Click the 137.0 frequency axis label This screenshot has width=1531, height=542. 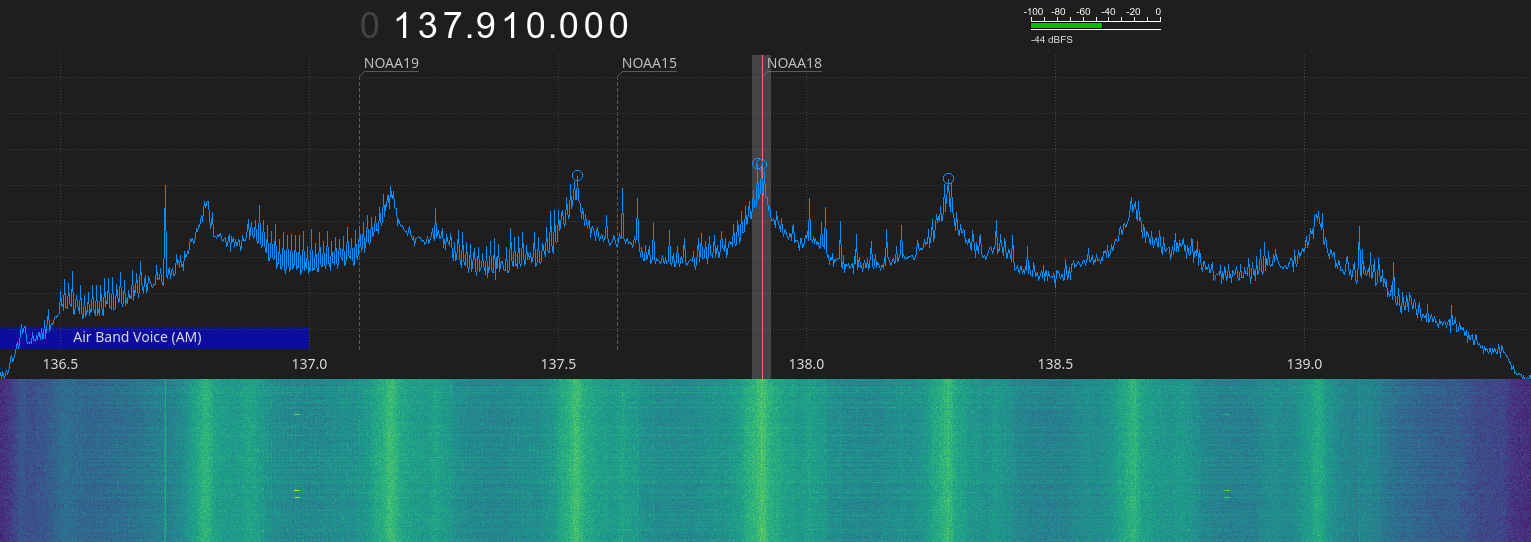pyautogui.click(x=310, y=364)
